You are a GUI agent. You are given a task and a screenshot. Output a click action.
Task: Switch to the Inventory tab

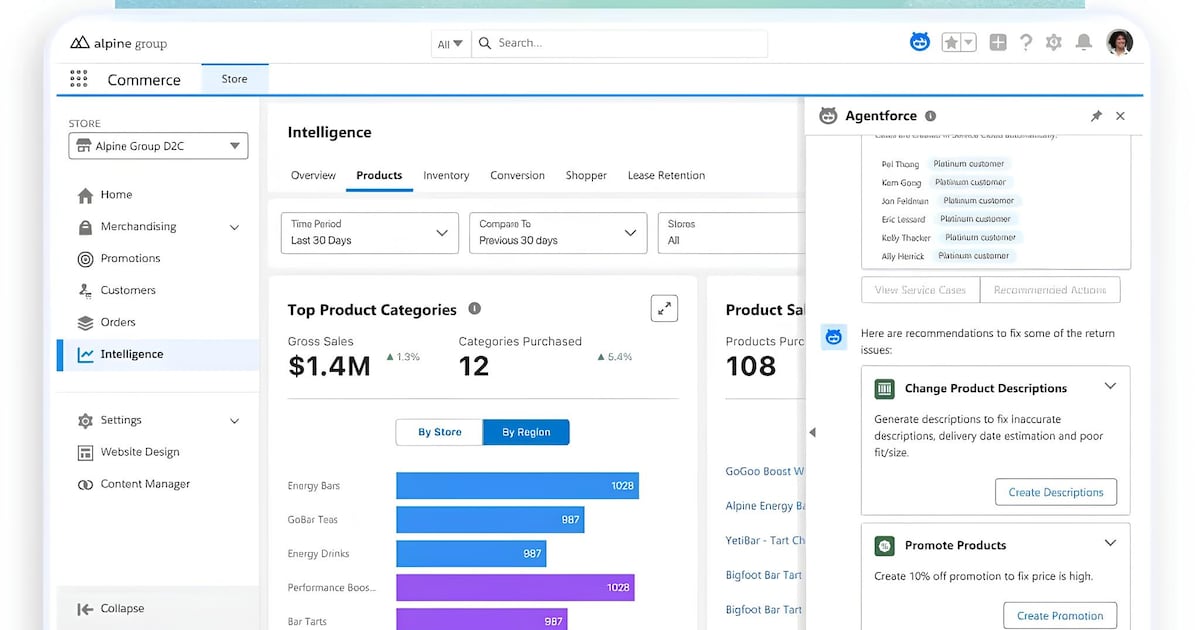[x=446, y=175]
